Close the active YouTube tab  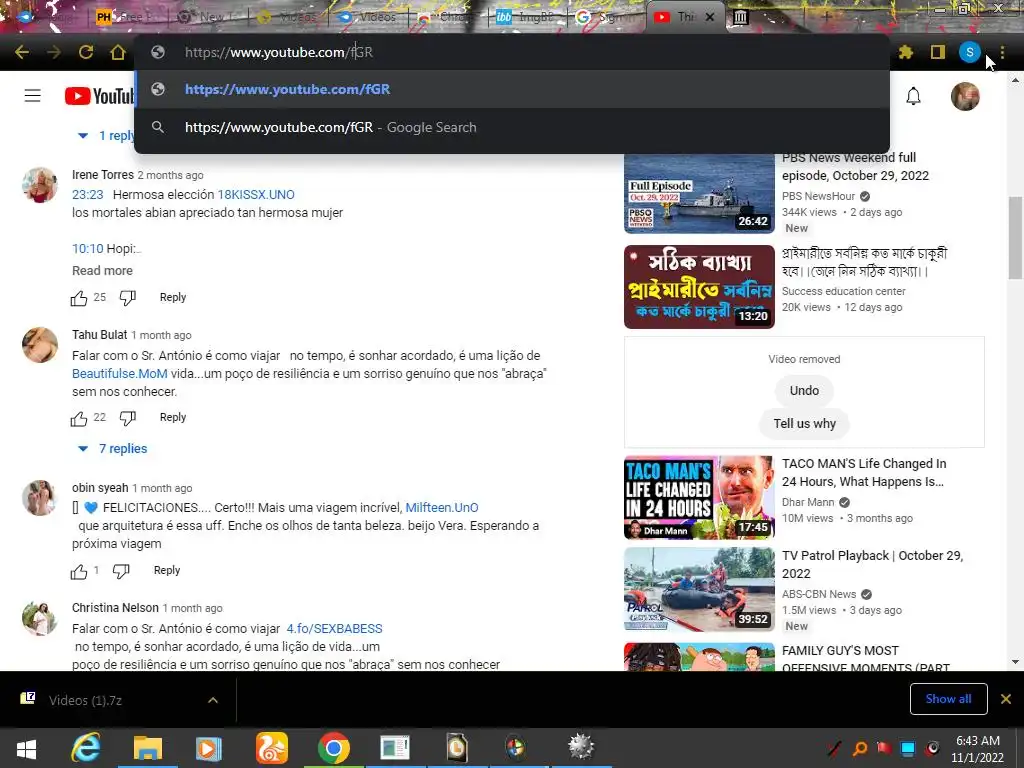coord(710,17)
